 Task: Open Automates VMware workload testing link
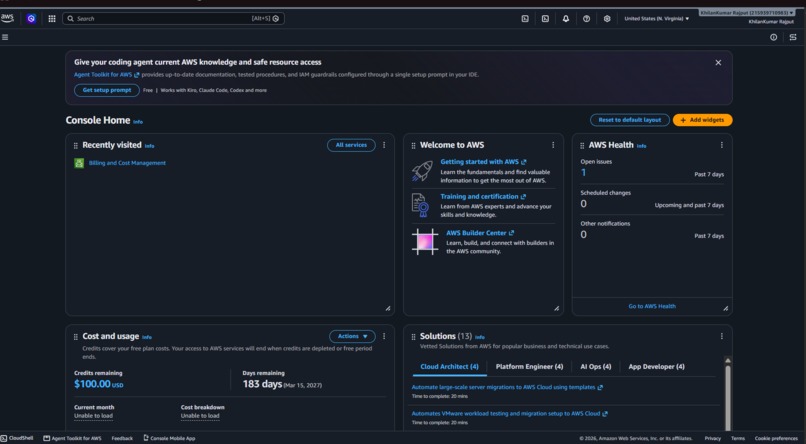[x=509, y=414]
